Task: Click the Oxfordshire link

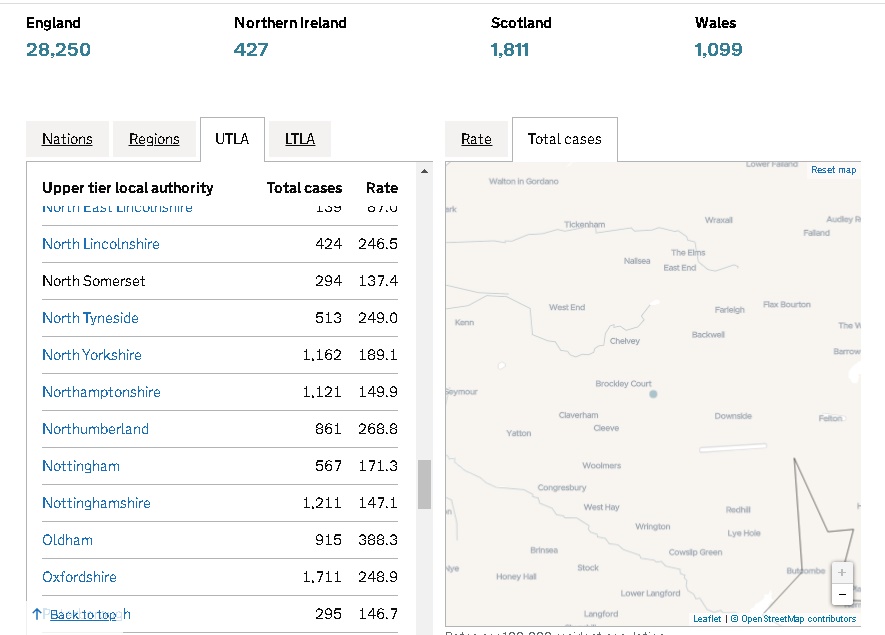Action: pyautogui.click(x=79, y=577)
